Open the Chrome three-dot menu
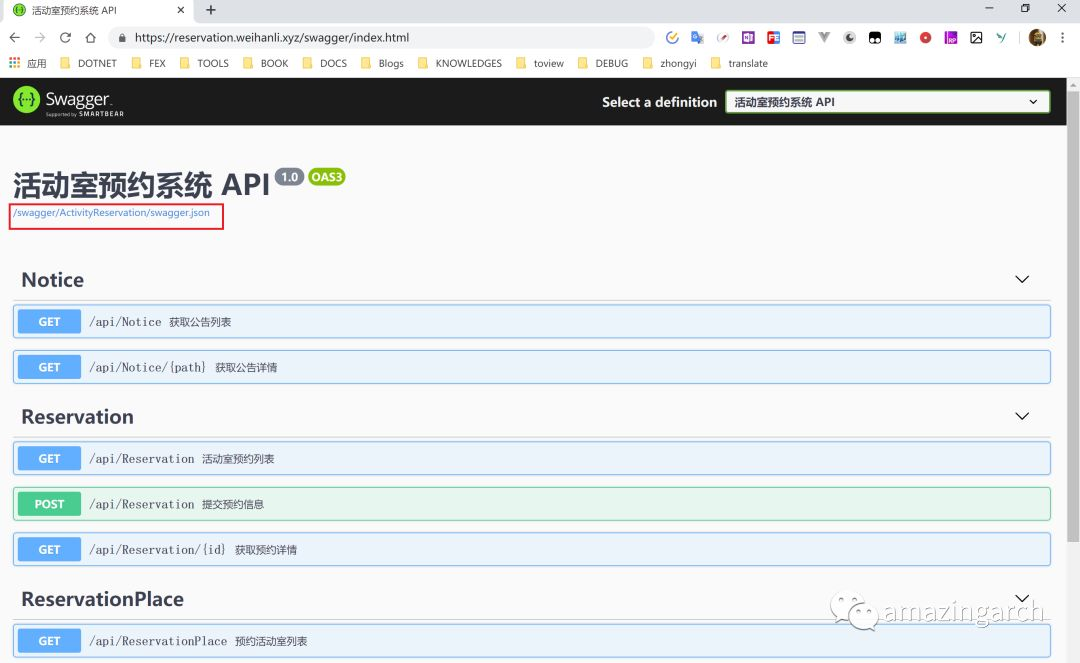This screenshot has height=663, width=1080. 1063,38
